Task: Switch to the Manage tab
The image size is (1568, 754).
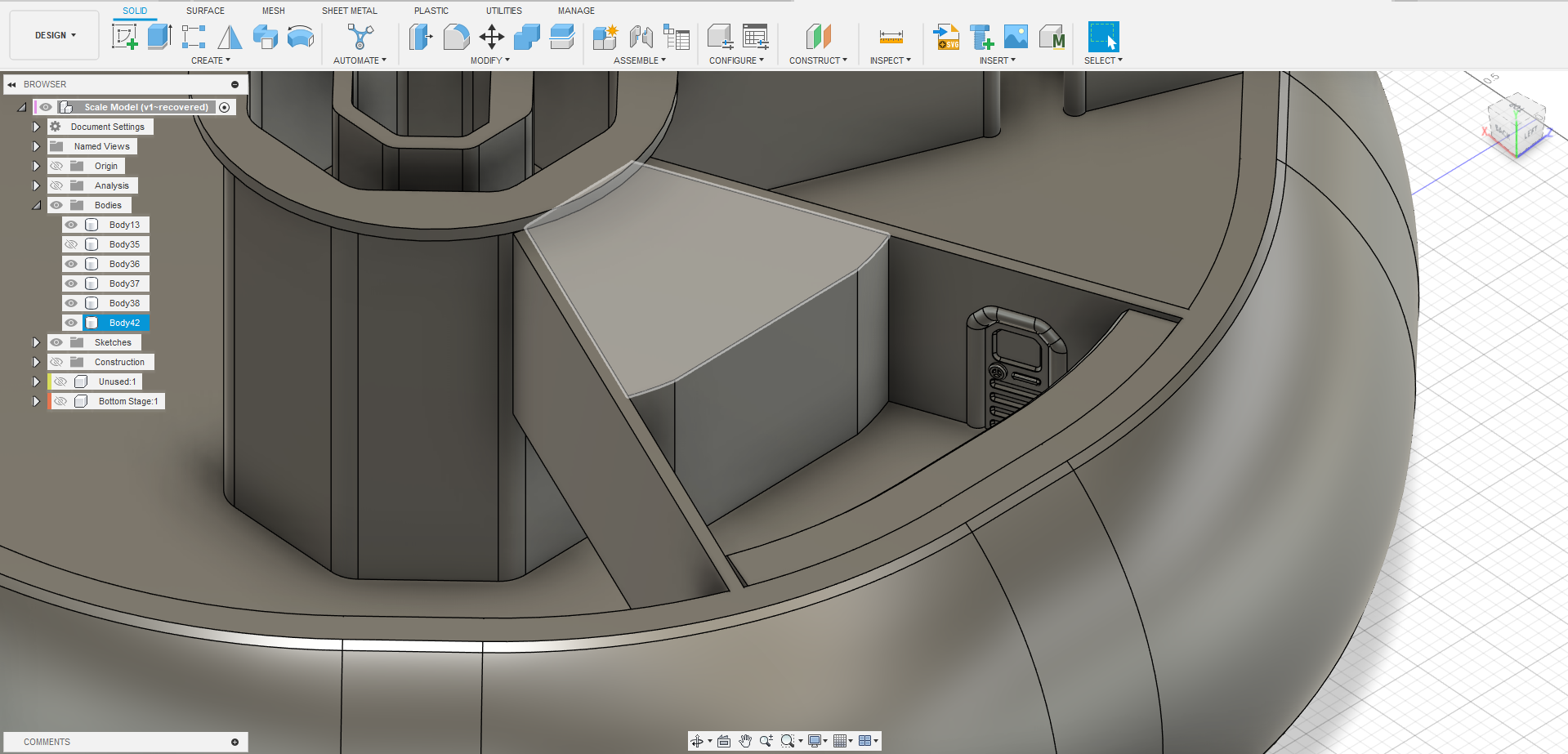Action: [576, 11]
